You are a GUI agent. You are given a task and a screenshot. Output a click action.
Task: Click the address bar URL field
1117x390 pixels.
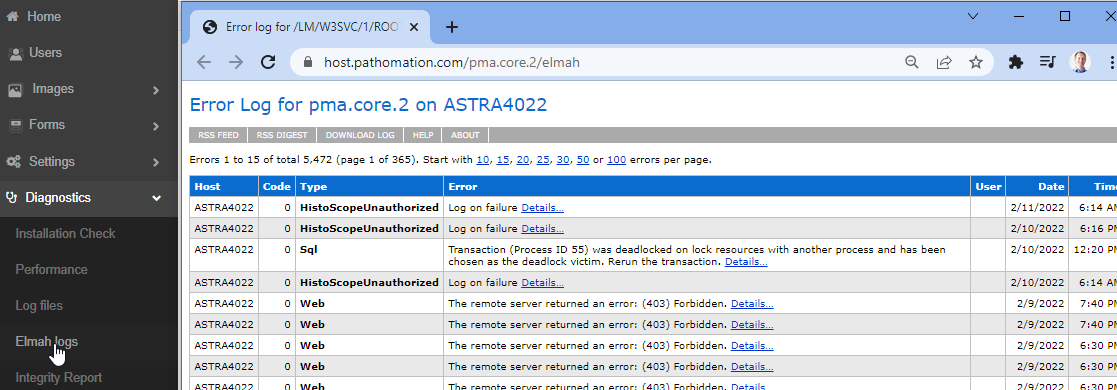598,62
